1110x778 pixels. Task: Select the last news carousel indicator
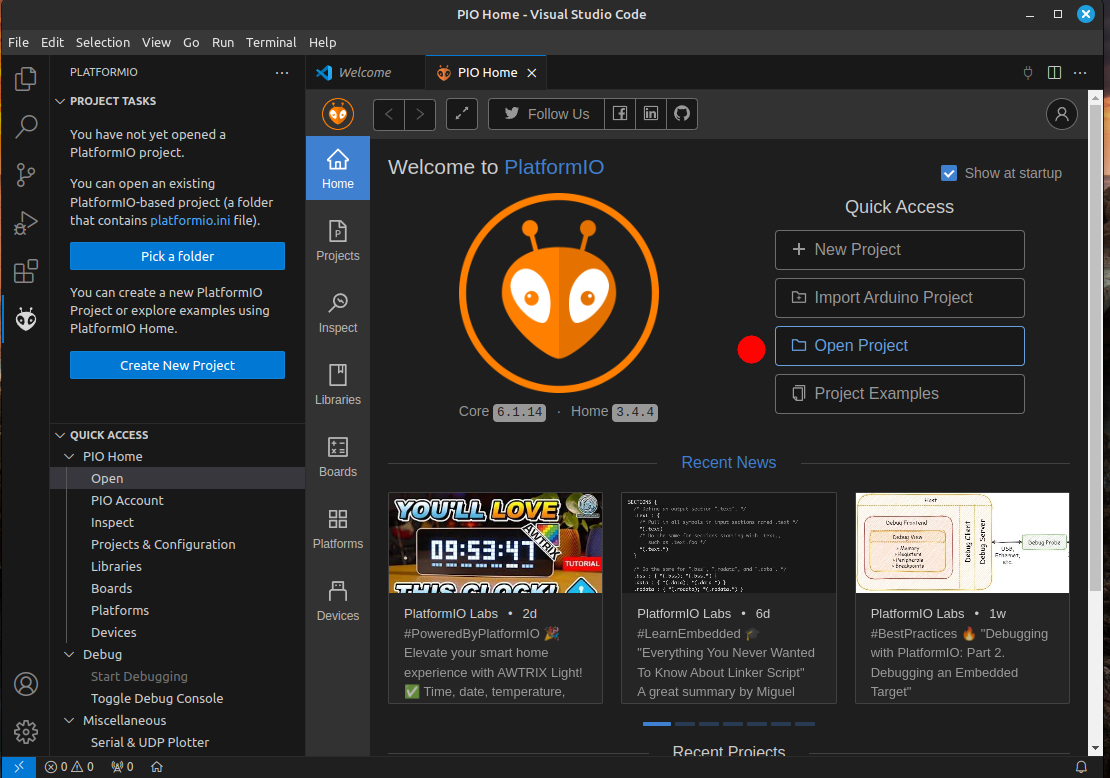[x=805, y=723]
